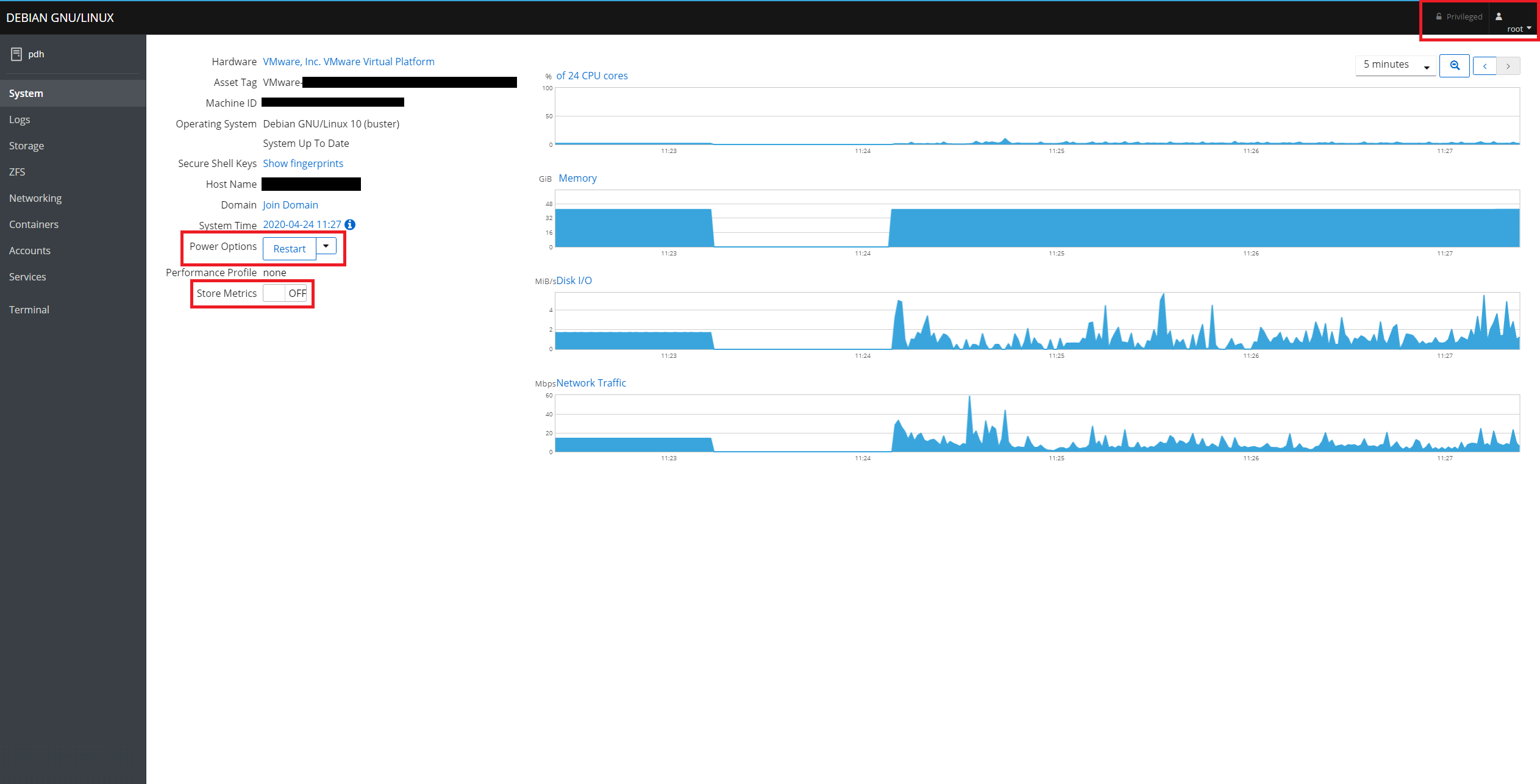Open the system time 2020-04-24 link
Viewport: 1540px width, 784px height.
(302, 225)
